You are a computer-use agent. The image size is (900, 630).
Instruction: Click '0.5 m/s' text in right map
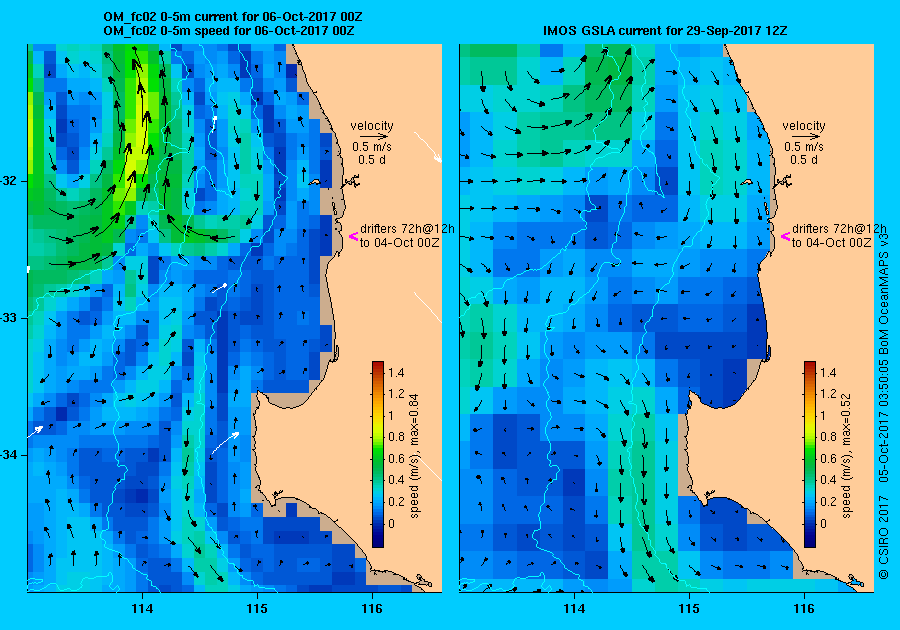click(804, 147)
